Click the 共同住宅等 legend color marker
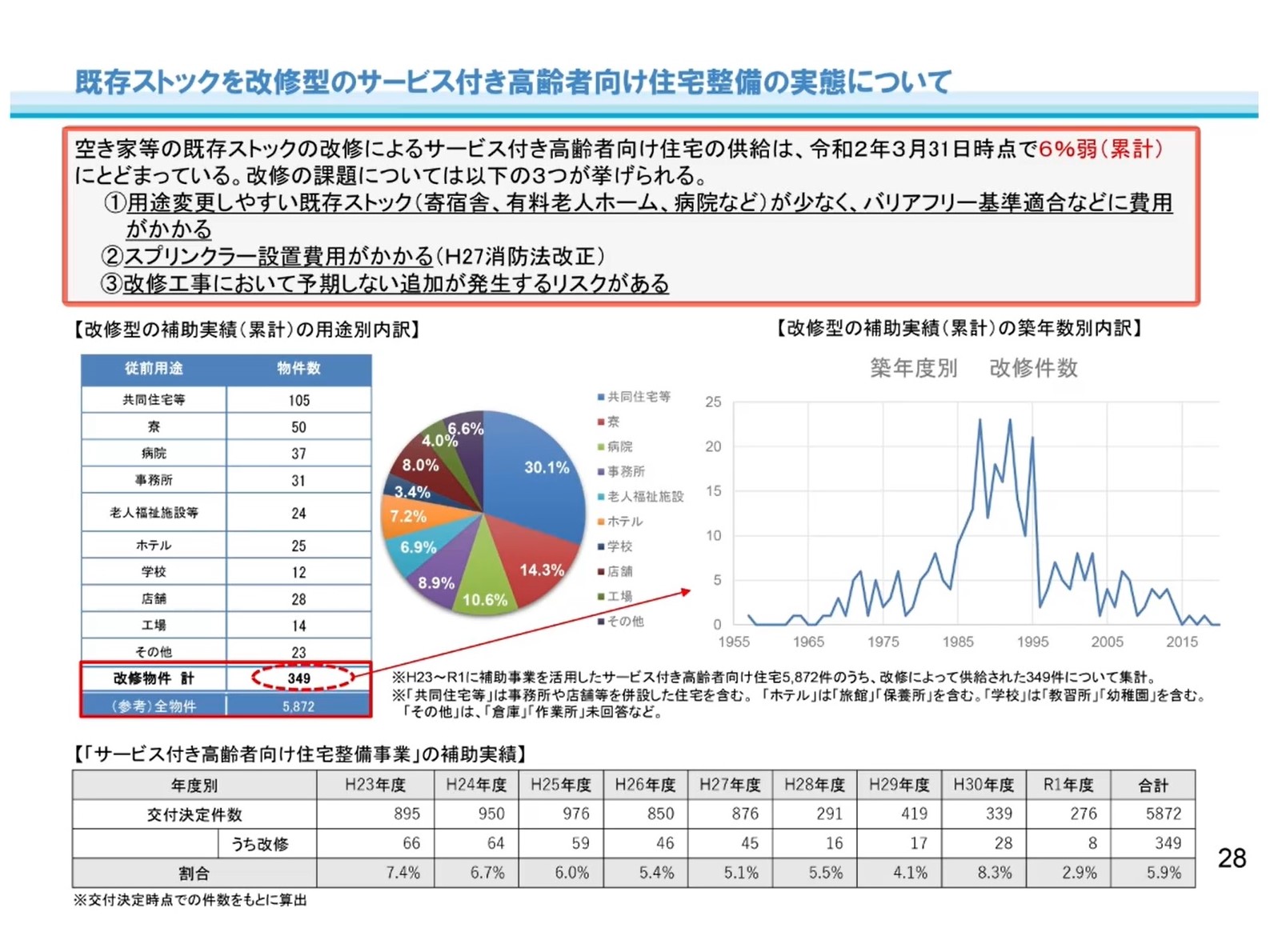 600,397
